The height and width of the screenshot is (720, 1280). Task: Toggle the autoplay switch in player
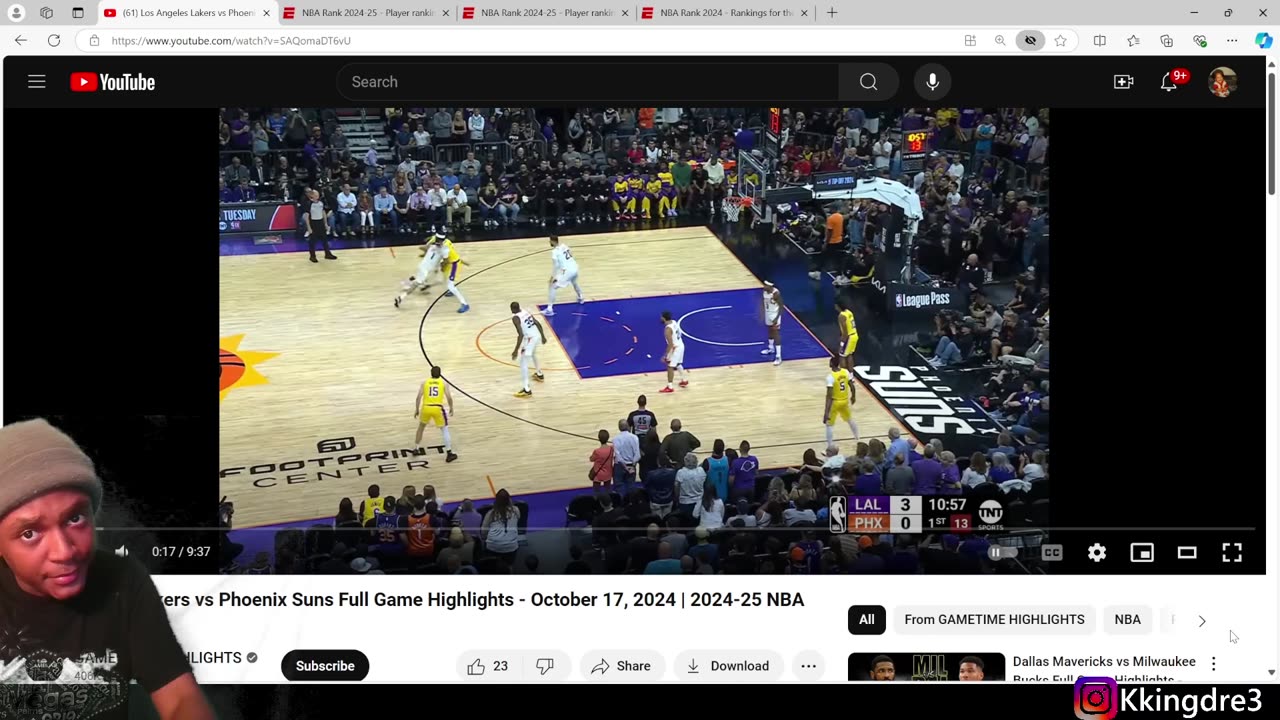(x=1003, y=552)
